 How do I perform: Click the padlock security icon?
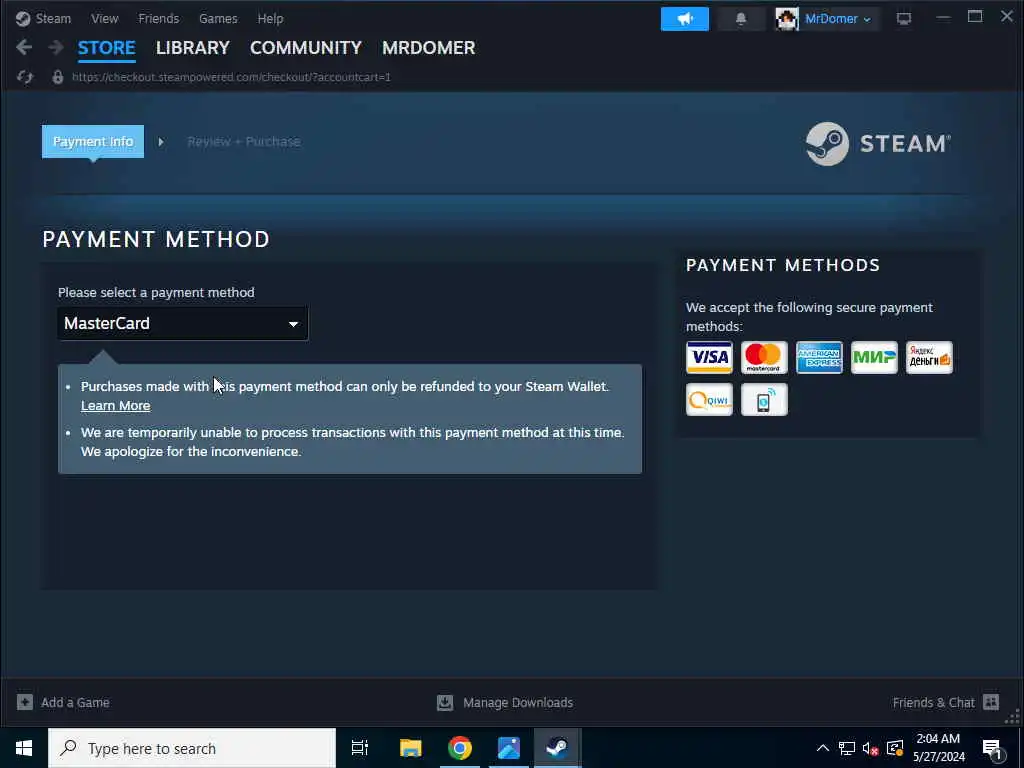[x=57, y=77]
